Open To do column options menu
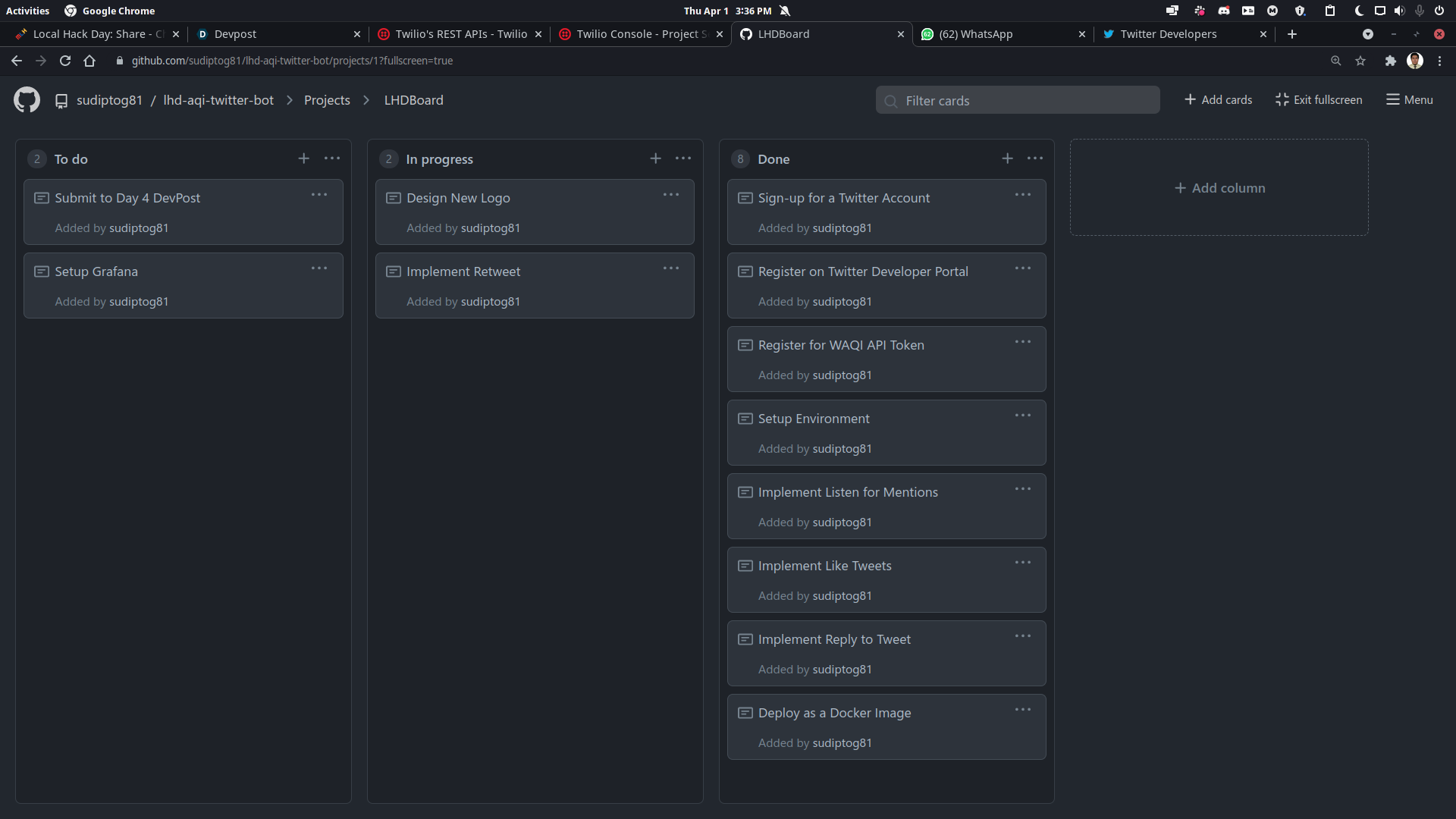 pos(332,158)
